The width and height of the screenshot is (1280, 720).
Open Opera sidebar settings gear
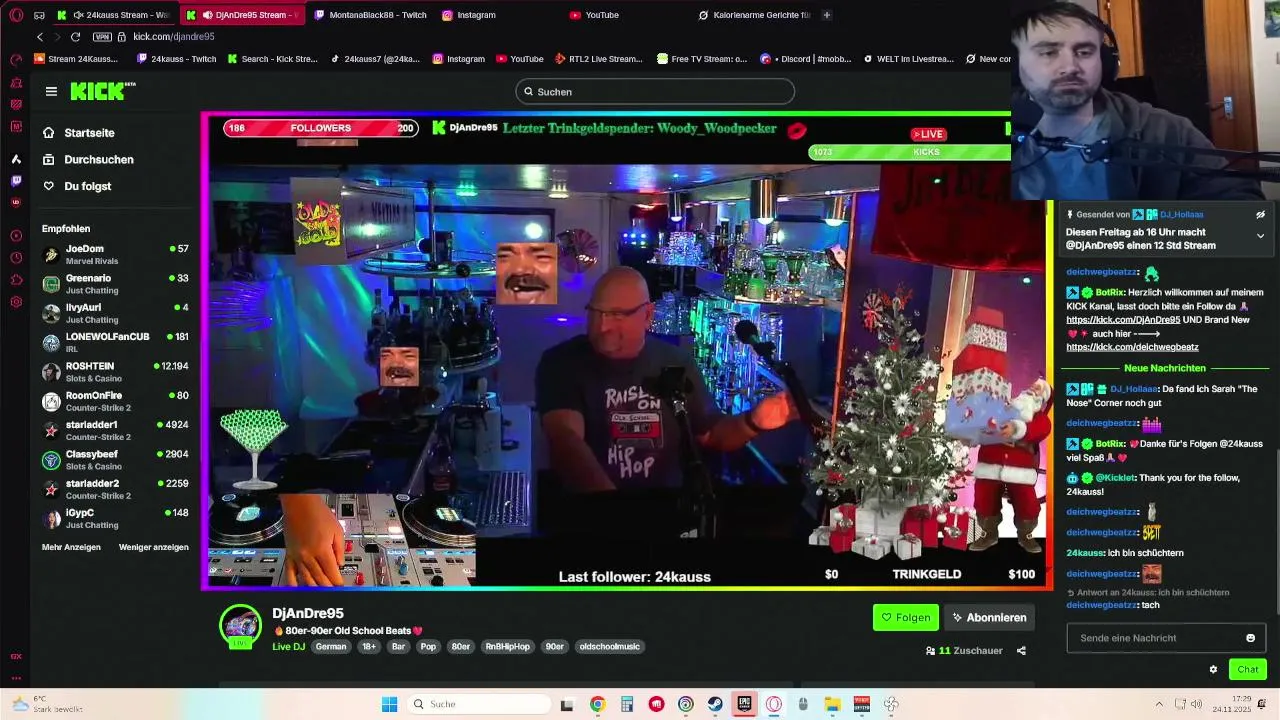click(x=16, y=302)
